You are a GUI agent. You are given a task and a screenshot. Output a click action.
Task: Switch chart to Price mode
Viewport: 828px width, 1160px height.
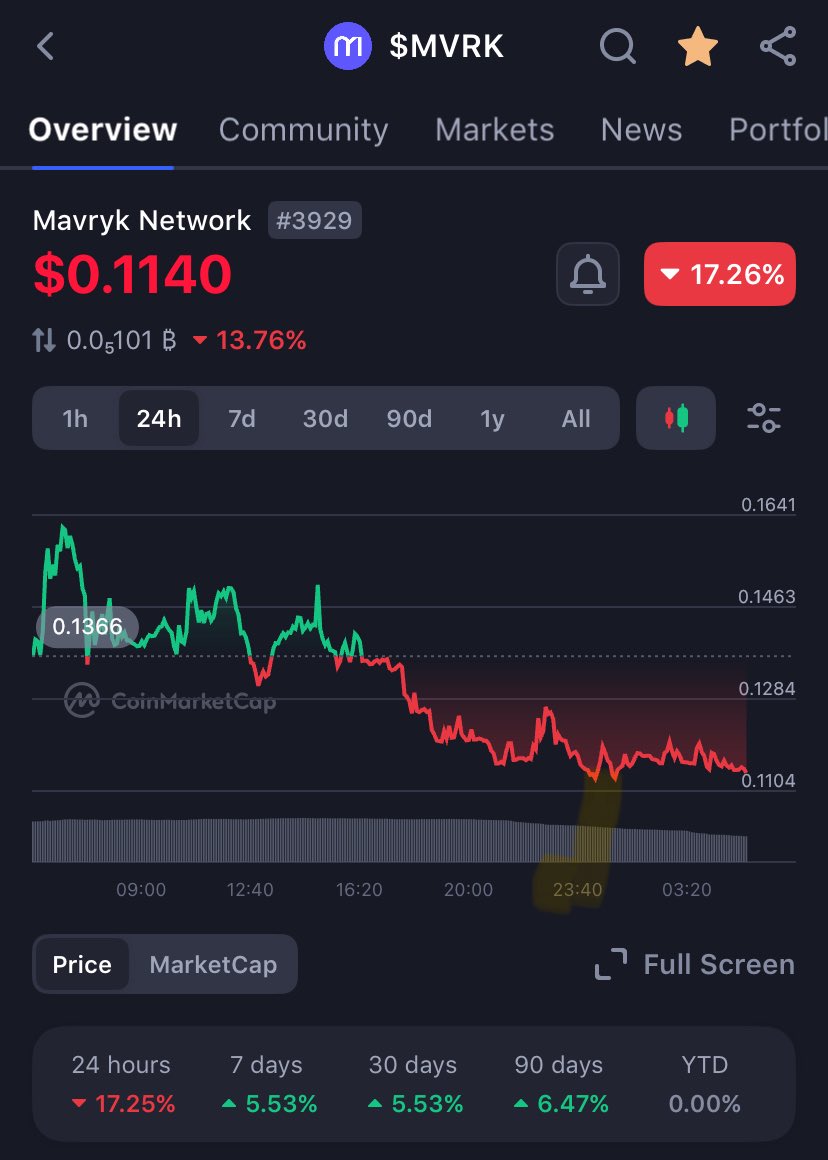(x=82, y=964)
